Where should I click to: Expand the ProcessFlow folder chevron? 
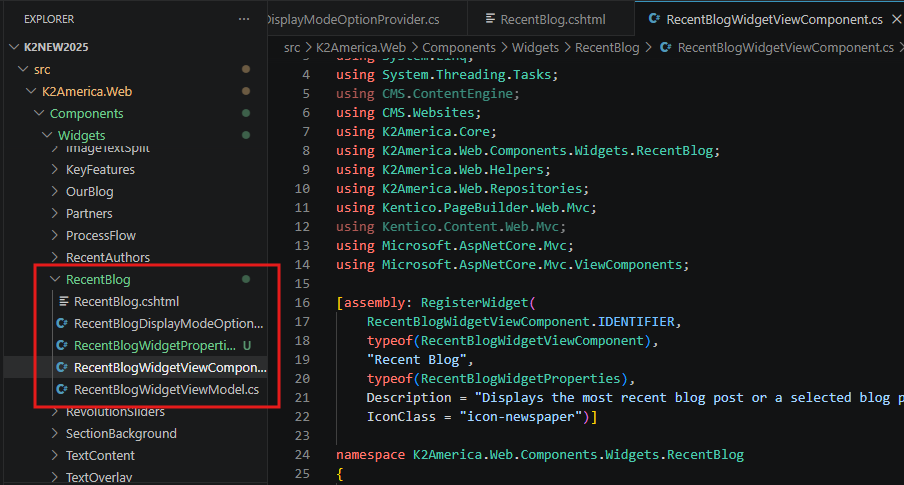point(55,235)
